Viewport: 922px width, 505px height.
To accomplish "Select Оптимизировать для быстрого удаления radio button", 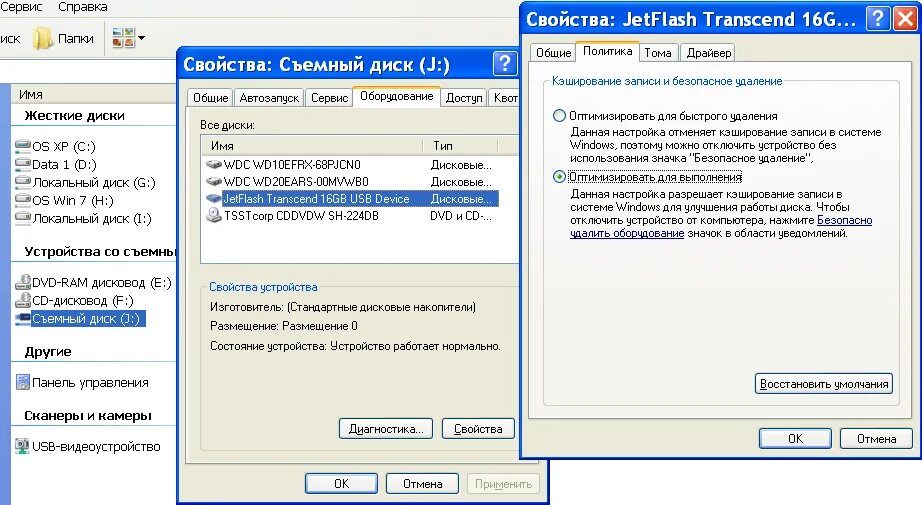I will point(559,116).
